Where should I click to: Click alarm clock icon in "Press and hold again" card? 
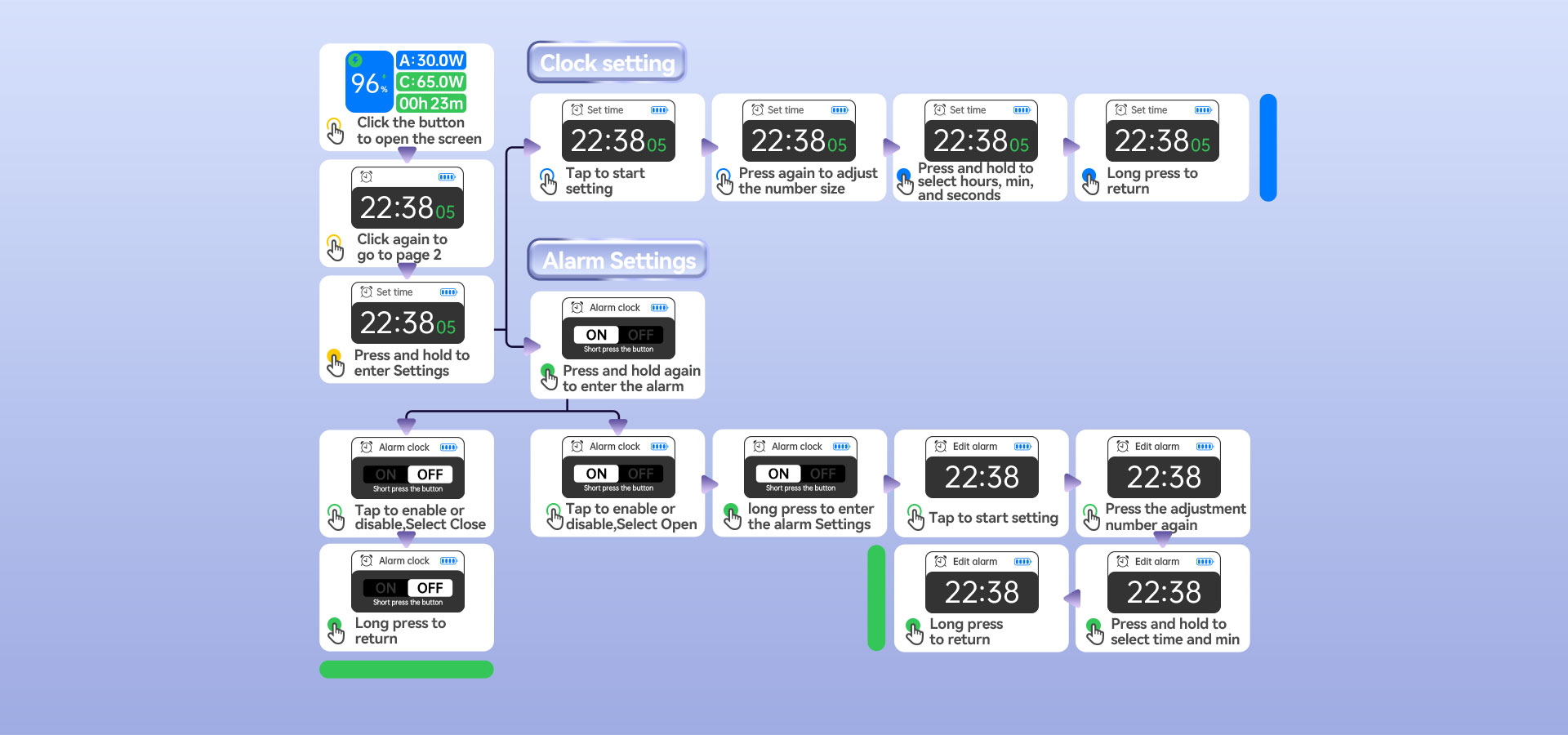[577, 308]
